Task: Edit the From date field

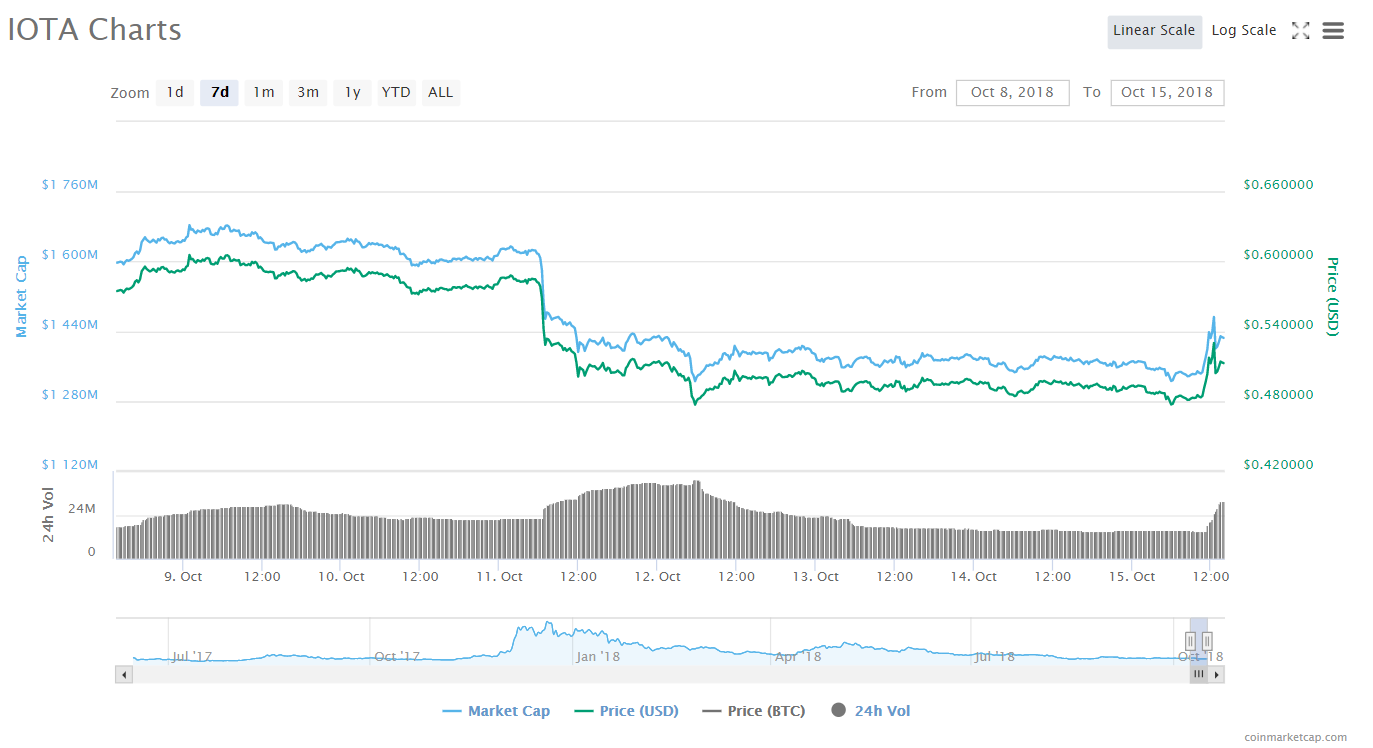Action: pos(1012,92)
